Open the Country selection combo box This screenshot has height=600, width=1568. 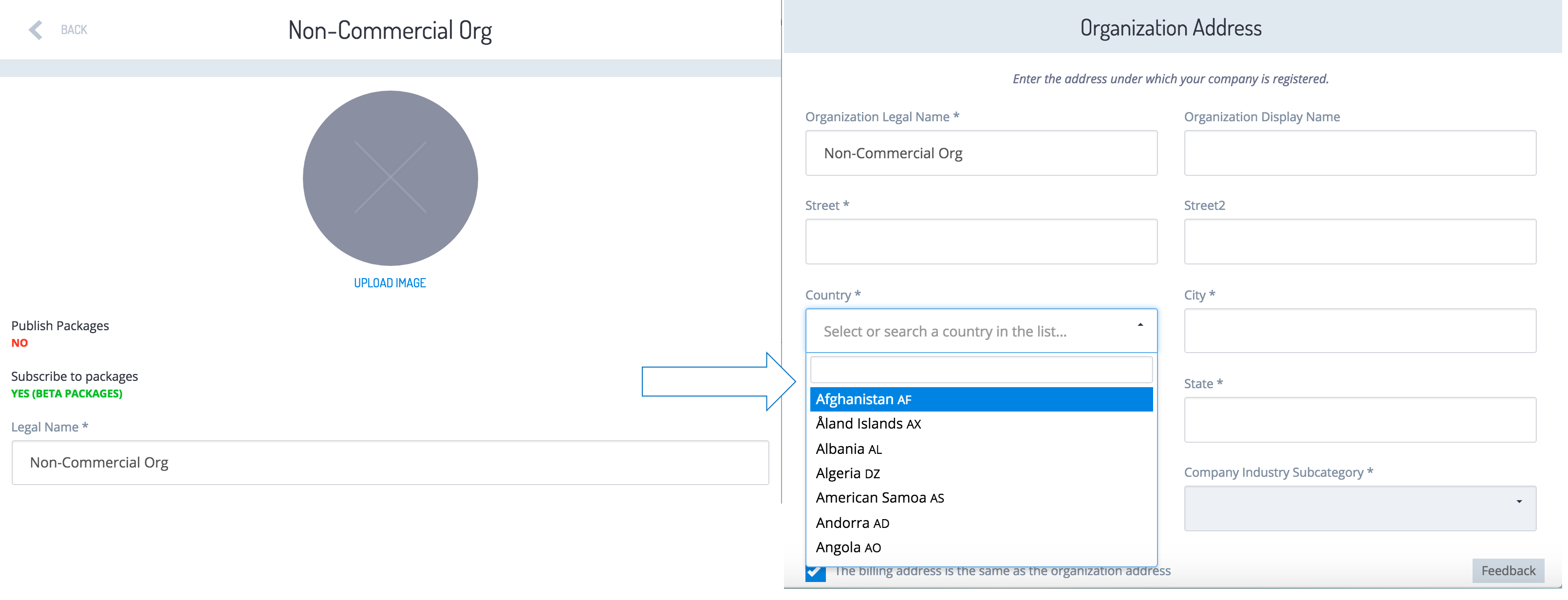981,331
